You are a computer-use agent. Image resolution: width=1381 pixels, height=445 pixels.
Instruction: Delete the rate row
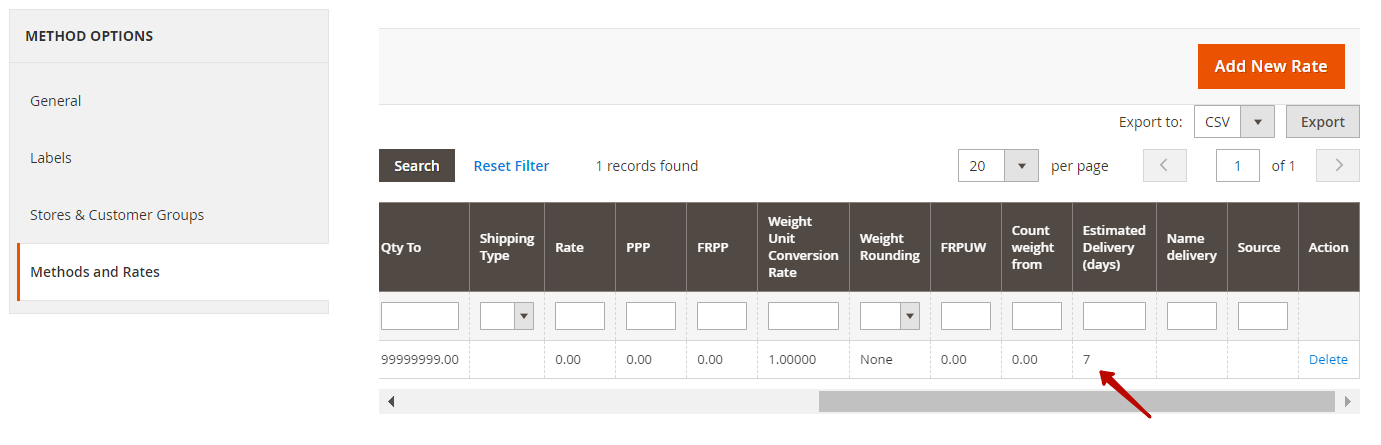(x=1328, y=359)
